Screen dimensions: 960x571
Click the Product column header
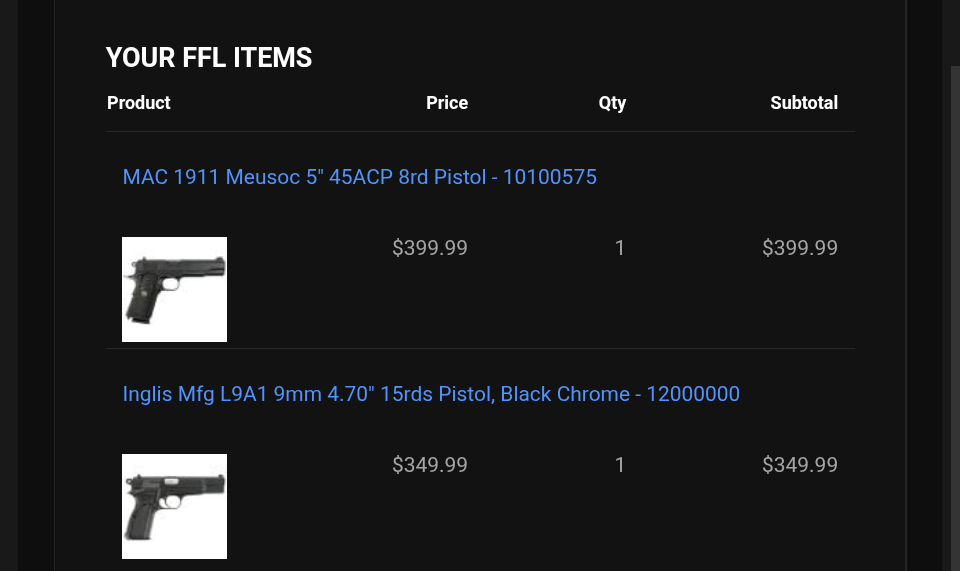138,103
